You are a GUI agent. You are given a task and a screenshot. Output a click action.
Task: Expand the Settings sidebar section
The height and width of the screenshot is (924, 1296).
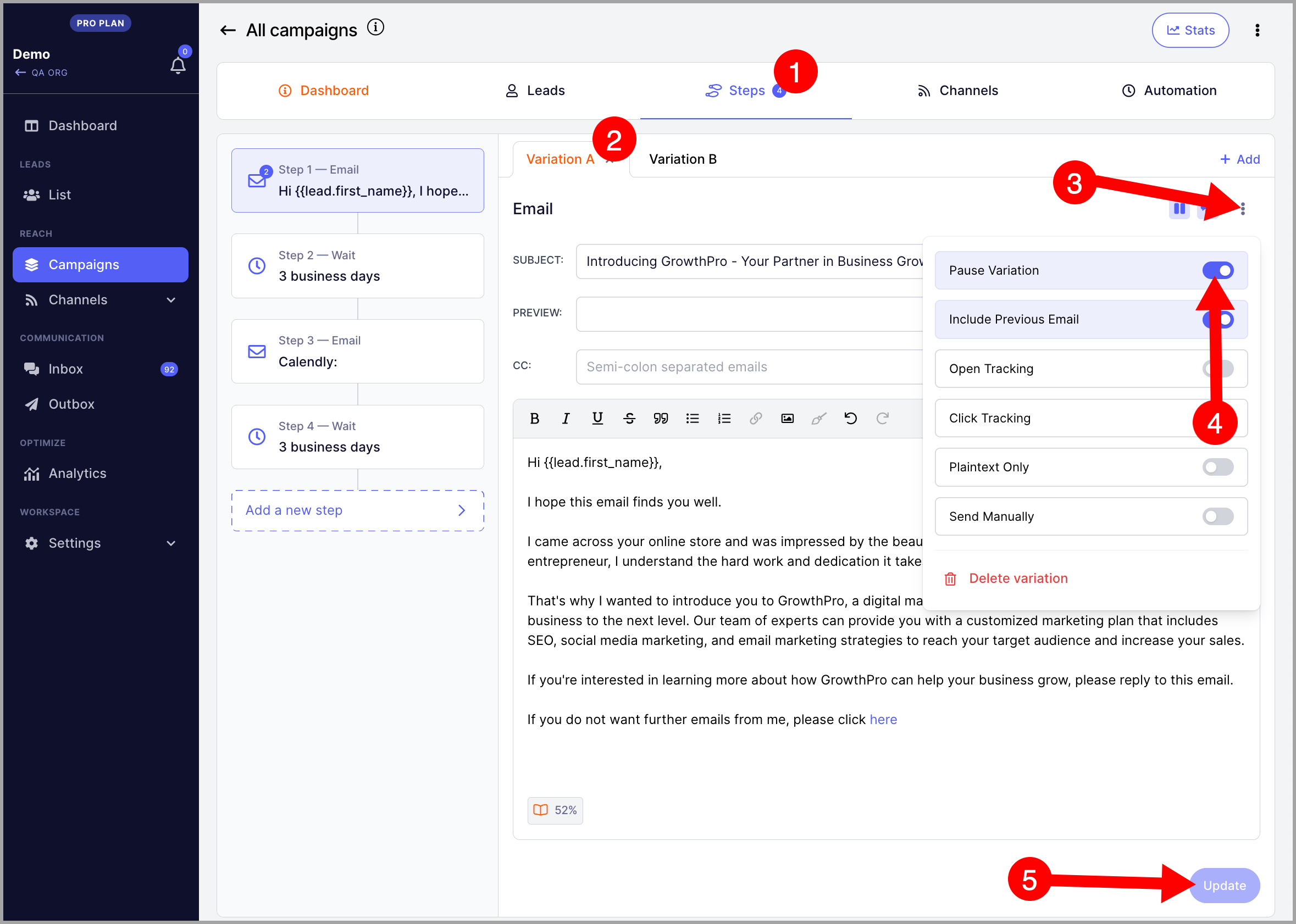tap(171, 543)
